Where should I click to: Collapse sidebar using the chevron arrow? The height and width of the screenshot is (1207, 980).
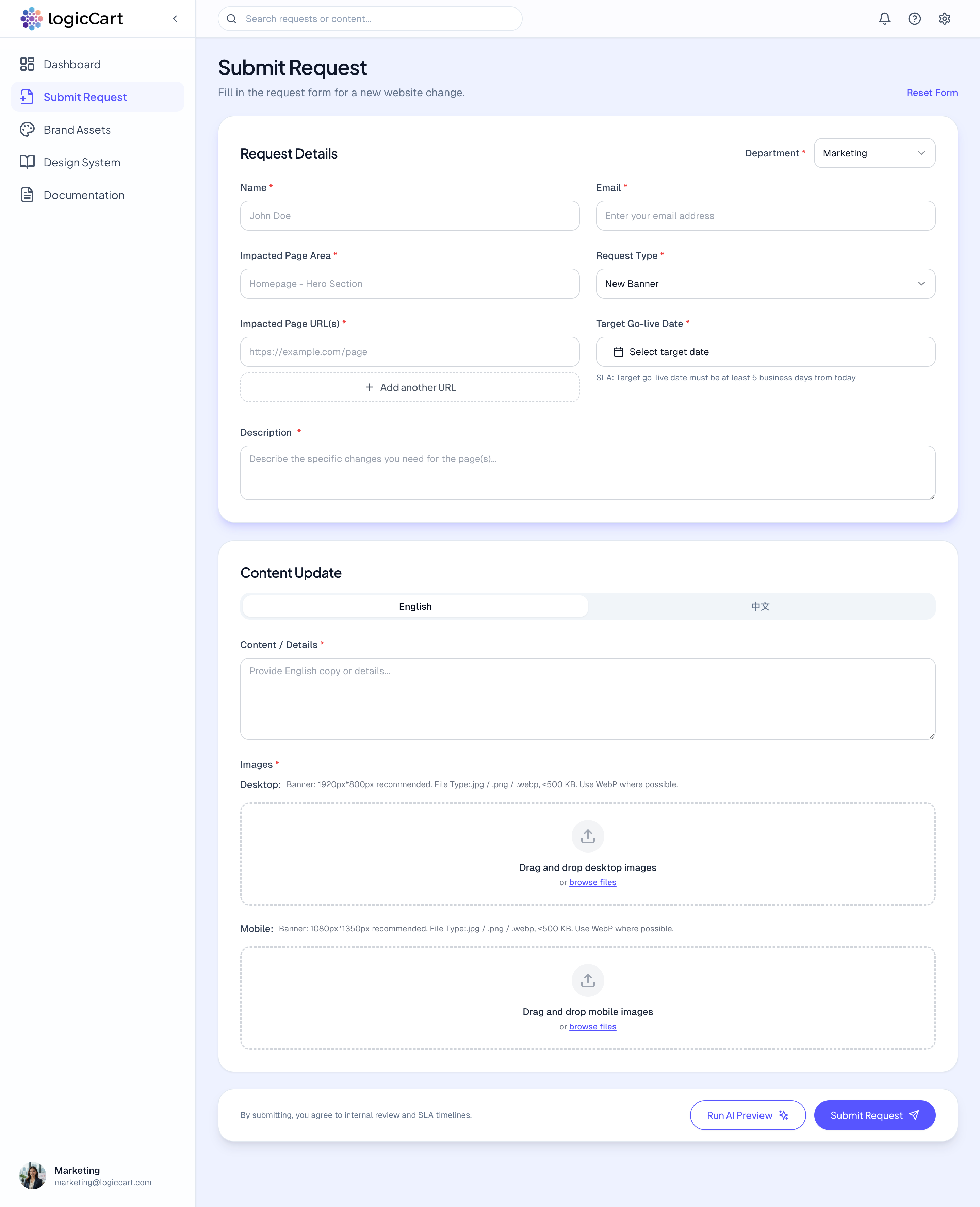pyautogui.click(x=175, y=19)
